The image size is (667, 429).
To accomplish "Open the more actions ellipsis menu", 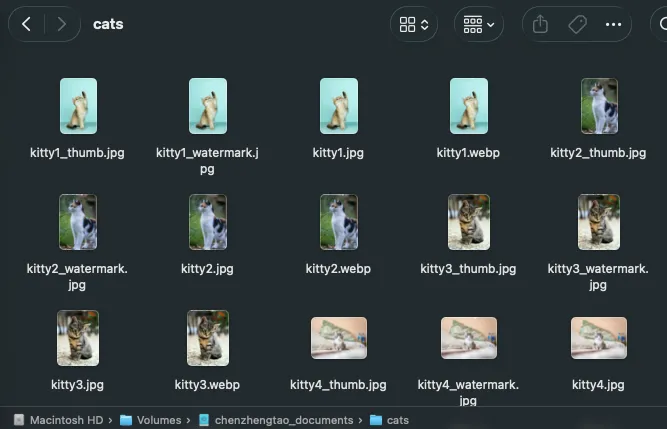I will tap(613, 24).
